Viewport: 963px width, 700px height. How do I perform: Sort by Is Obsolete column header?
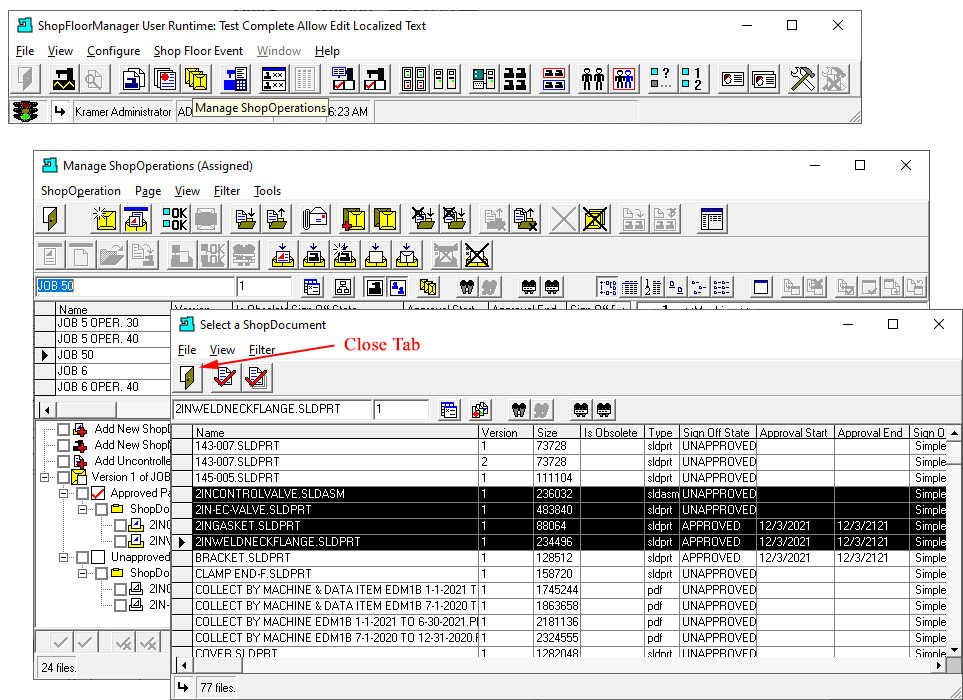tap(612, 432)
